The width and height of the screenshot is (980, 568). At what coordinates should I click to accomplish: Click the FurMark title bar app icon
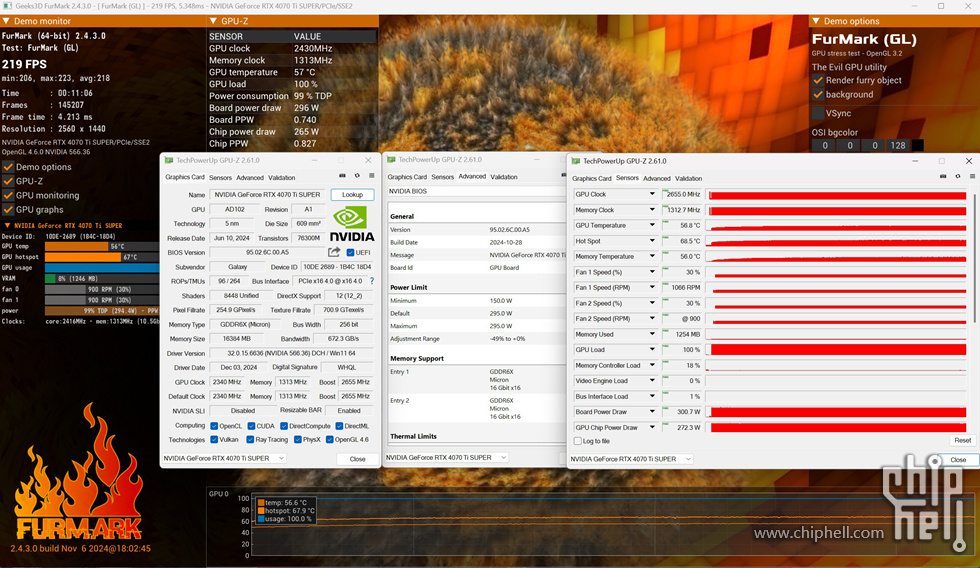8,6
